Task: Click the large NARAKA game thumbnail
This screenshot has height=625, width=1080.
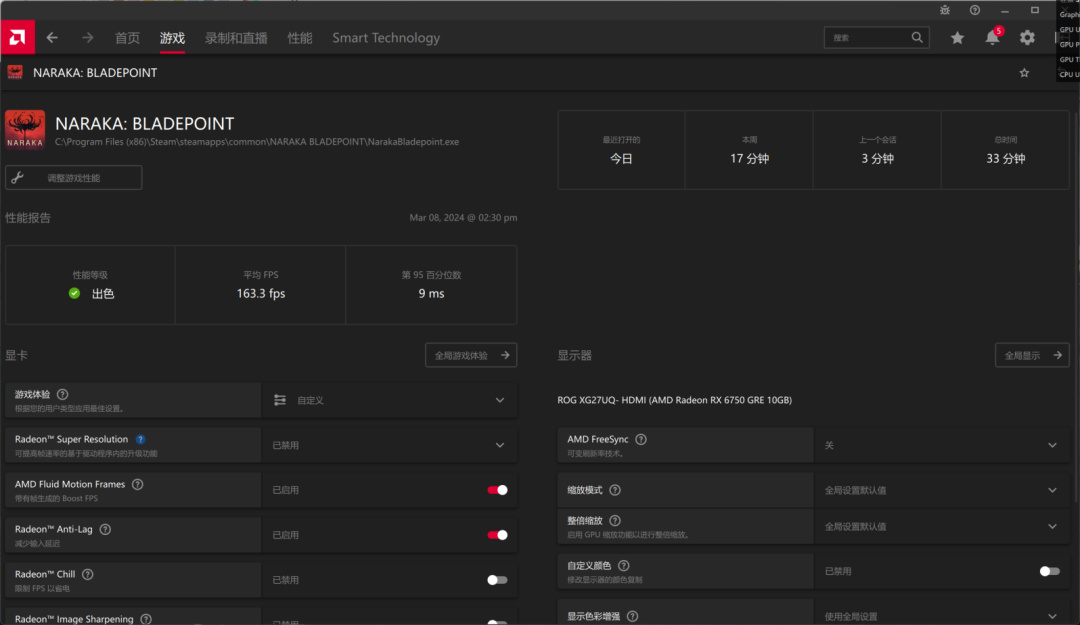Action: 25,130
